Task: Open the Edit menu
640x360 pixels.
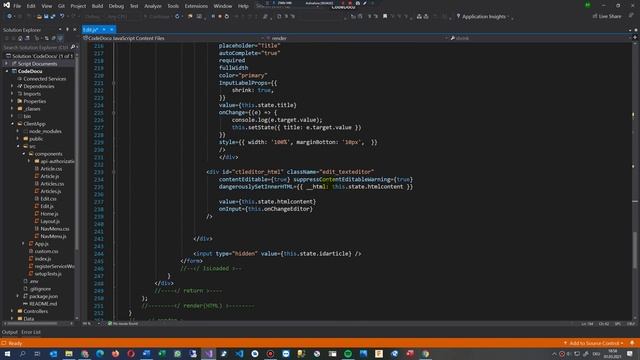Action: click(x=31, y=6)
